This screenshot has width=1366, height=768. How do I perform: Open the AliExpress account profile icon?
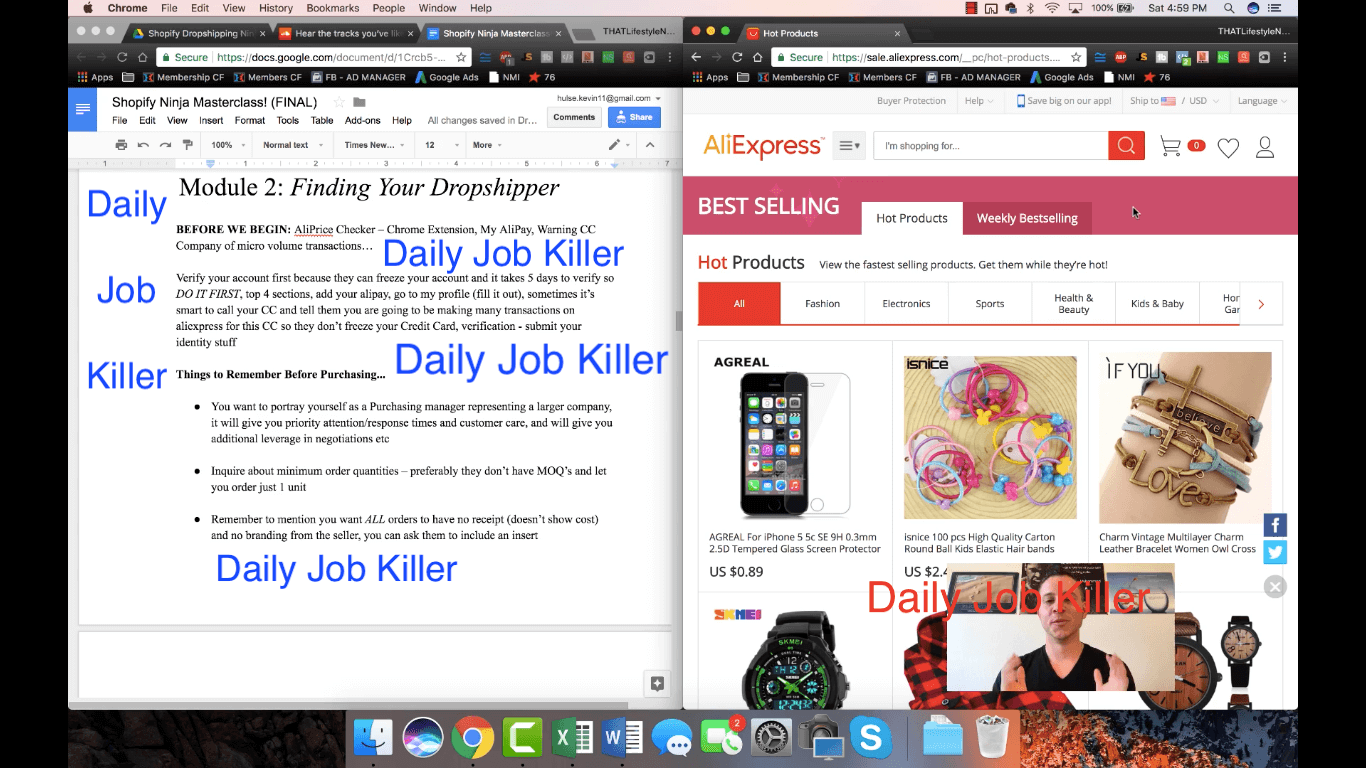tap(1265, 148)
